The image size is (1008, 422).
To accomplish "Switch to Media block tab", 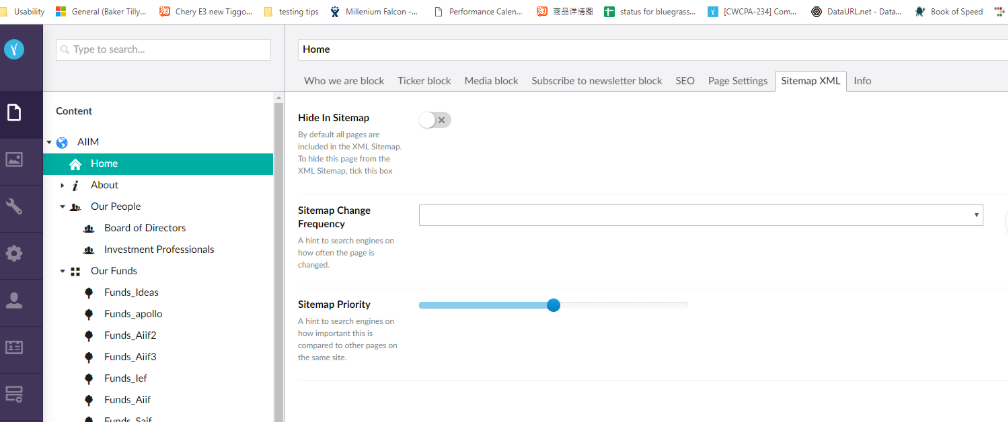I will (491, 81).
